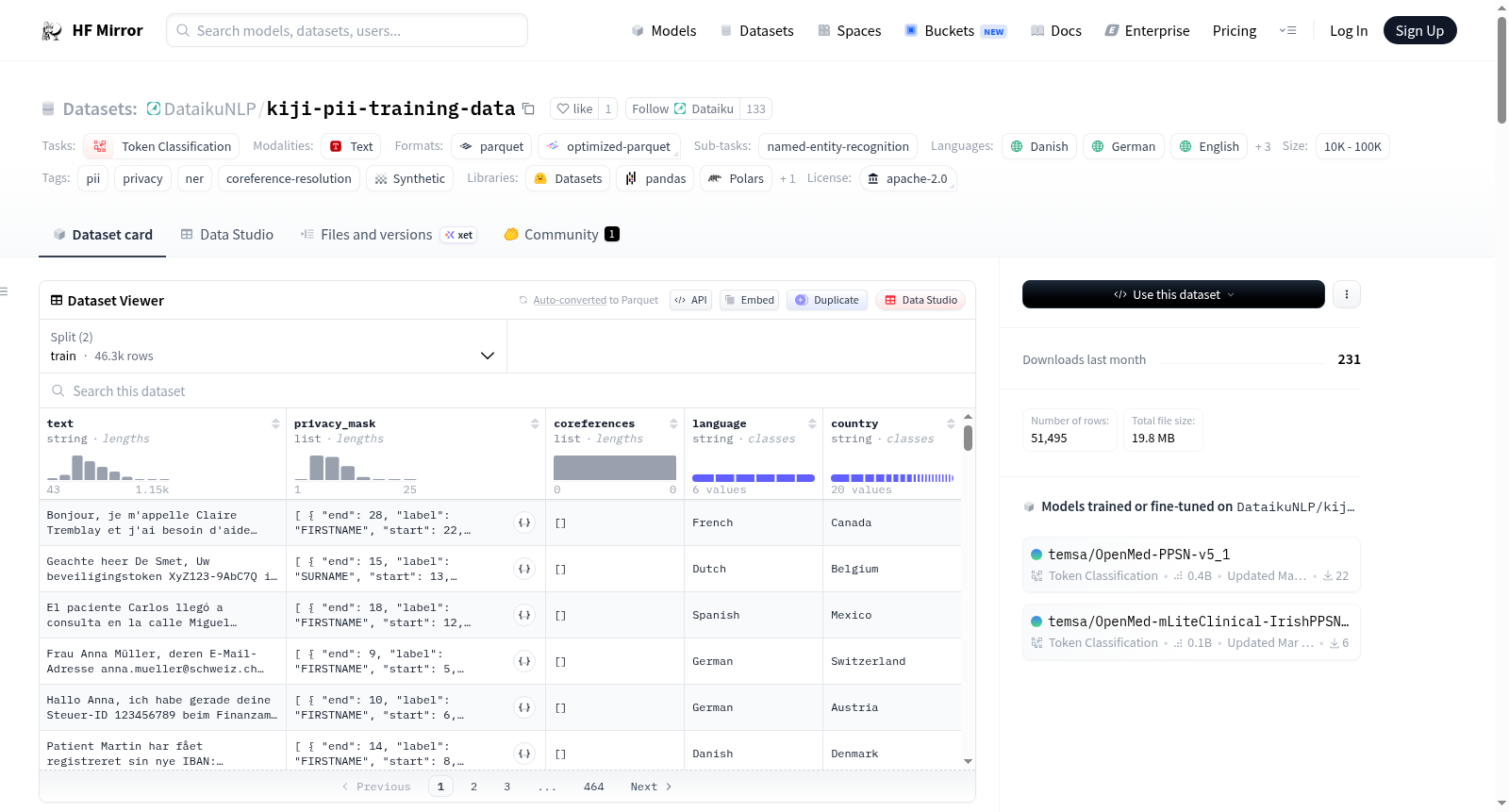Viewport: 1509px width, 812px height.
Task: Click the Duplicate button
Action: [x=826, y=300]
